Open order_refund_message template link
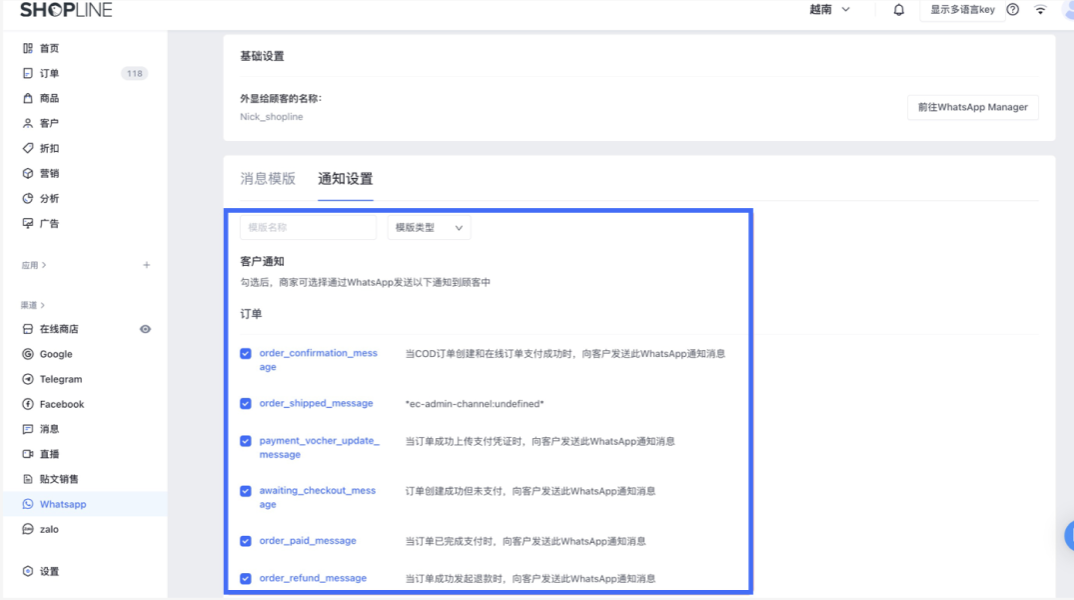The width and height of the screenshot is (1074, 600). point(312,578)
